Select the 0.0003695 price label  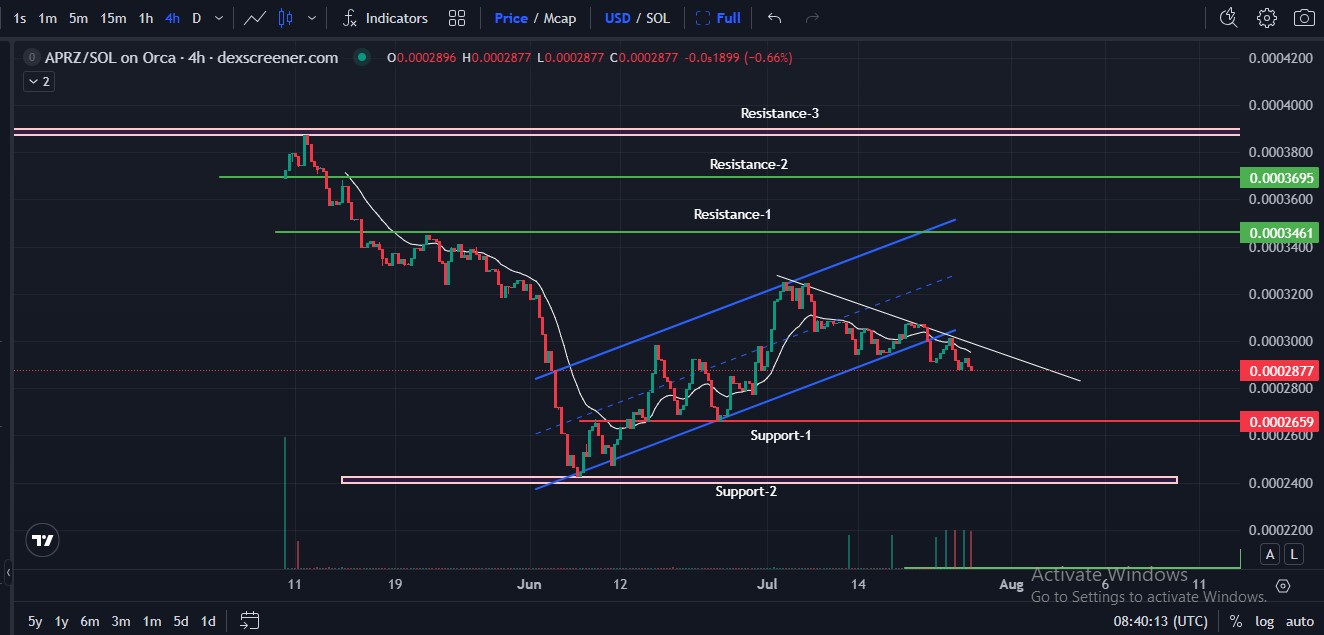click(x=1280, y=177)
